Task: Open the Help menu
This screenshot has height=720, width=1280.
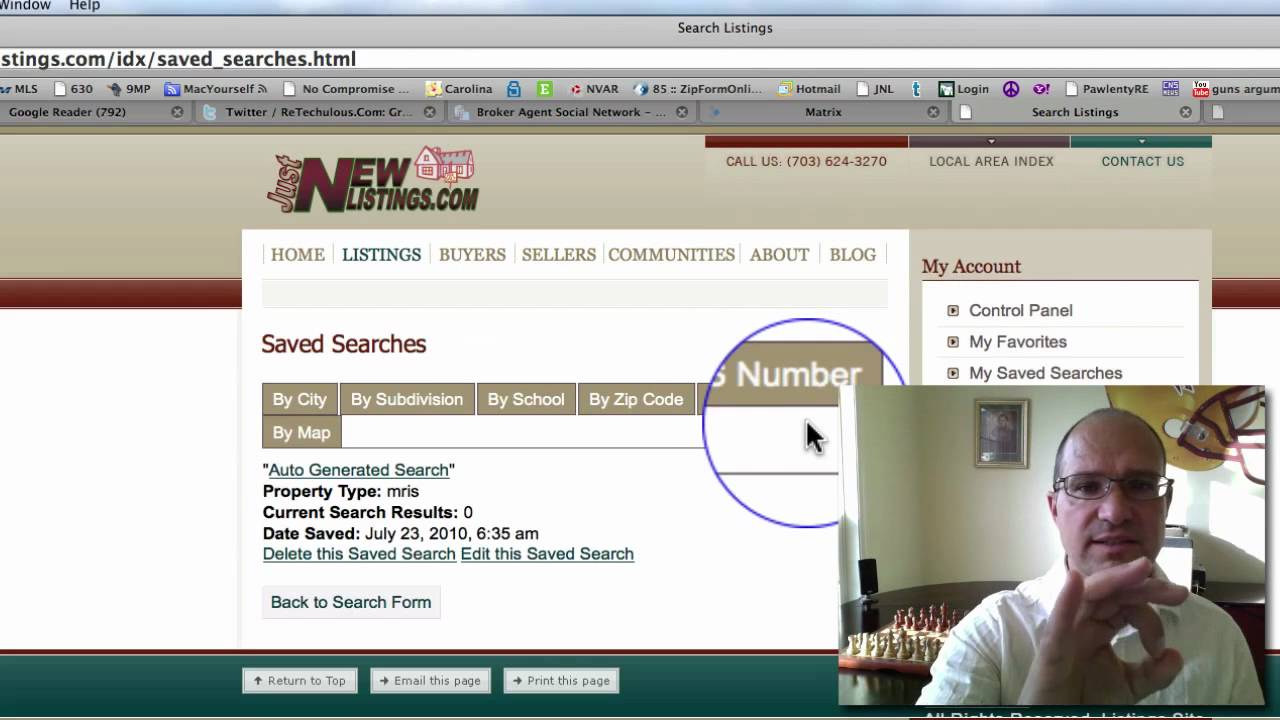Action: (x=84, y=6)
